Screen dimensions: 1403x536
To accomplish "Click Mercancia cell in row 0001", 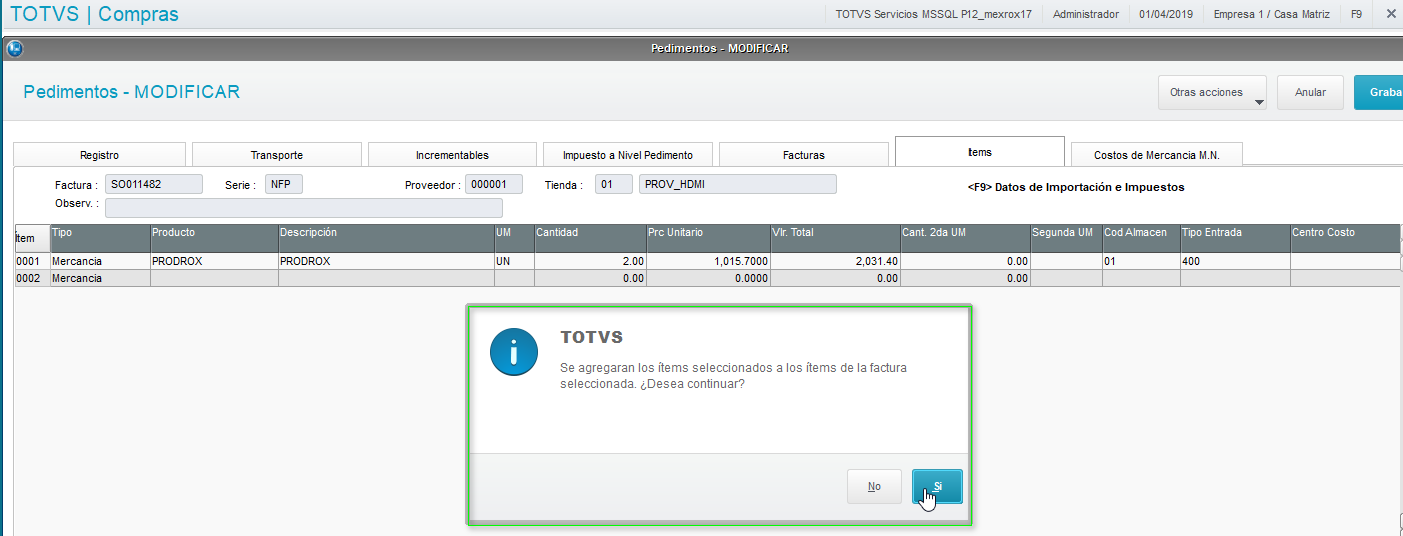I will click(x=100, y=261).
